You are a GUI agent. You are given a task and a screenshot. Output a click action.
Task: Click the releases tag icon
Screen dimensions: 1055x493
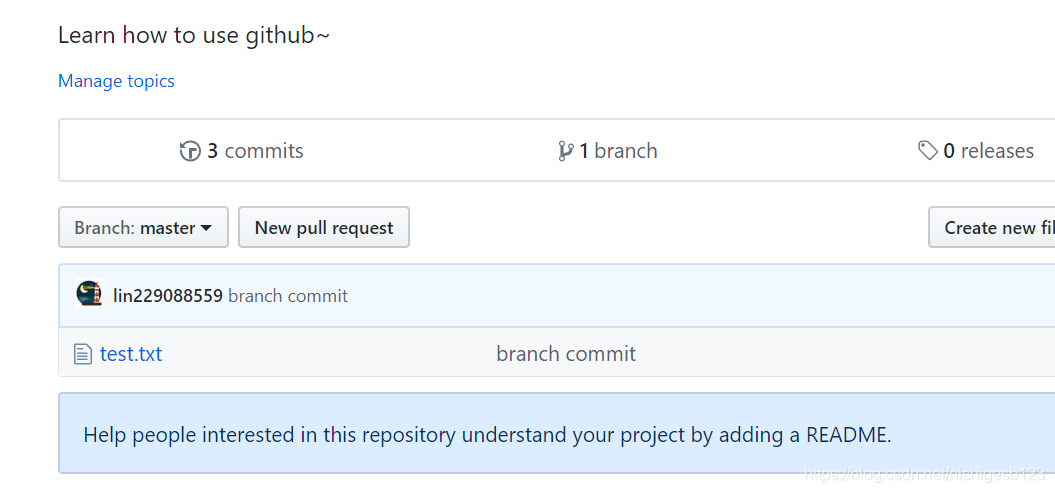[x=928, y=151]
